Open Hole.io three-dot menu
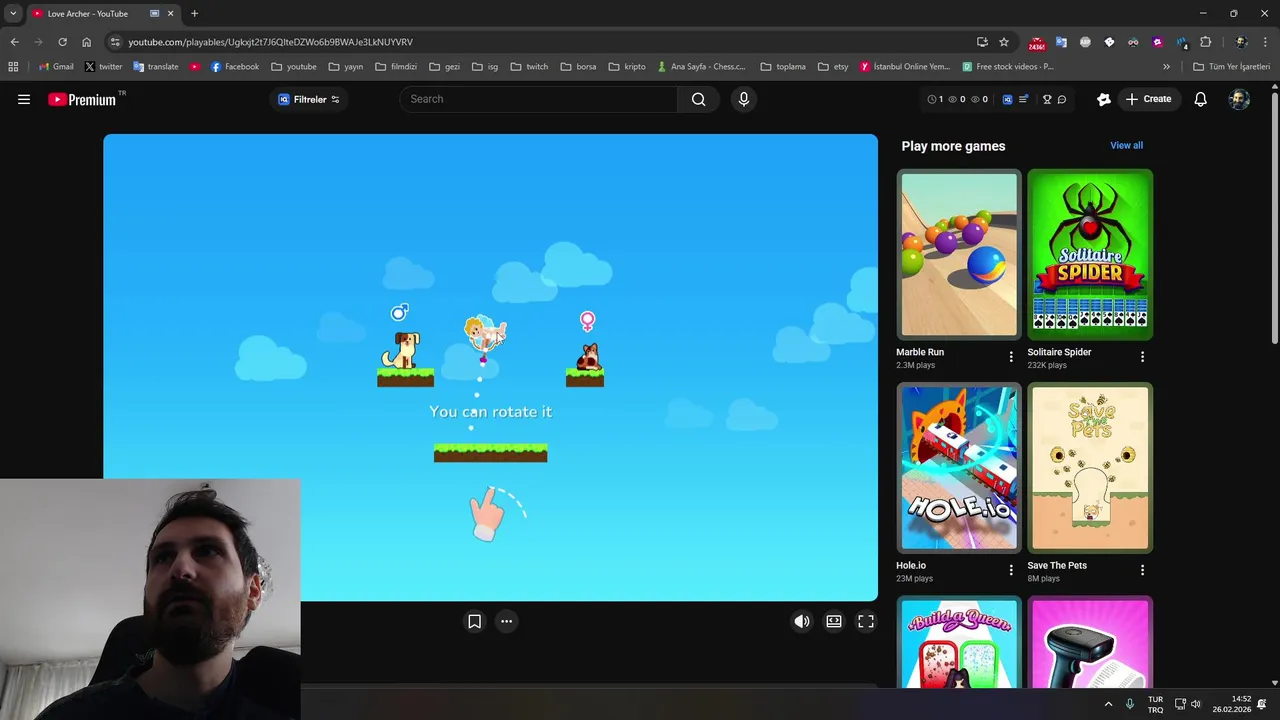Screen dimensions: 1280x720 click(1011, 570)
